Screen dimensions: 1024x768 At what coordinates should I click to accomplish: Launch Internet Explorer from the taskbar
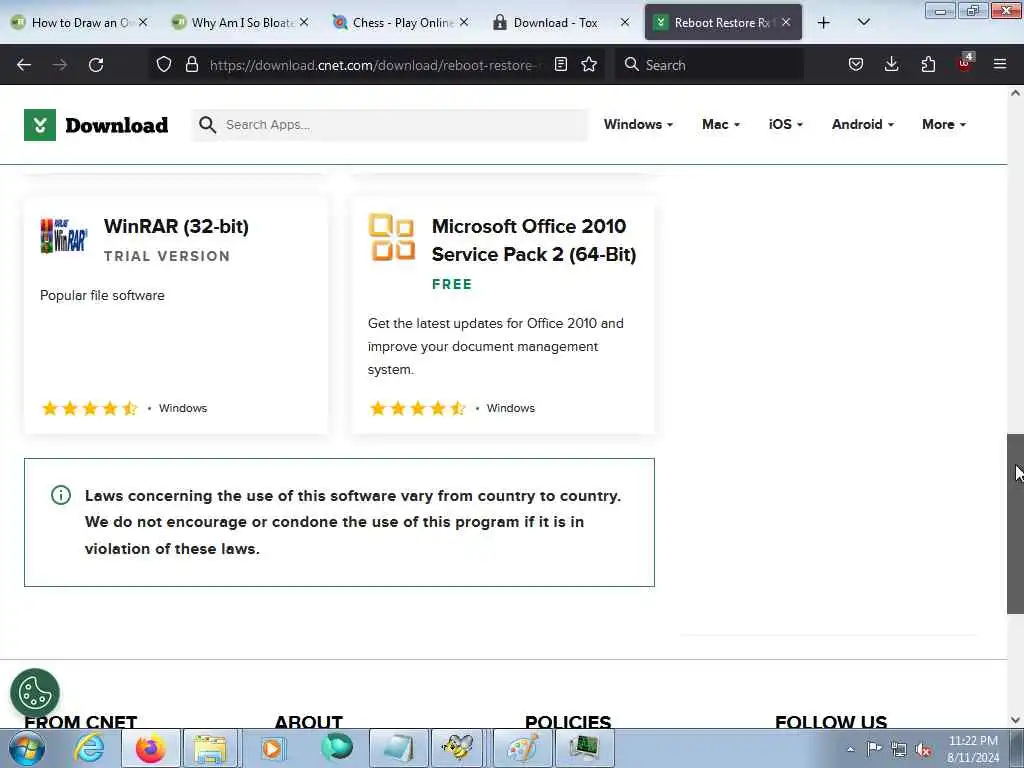coord(89,748)
